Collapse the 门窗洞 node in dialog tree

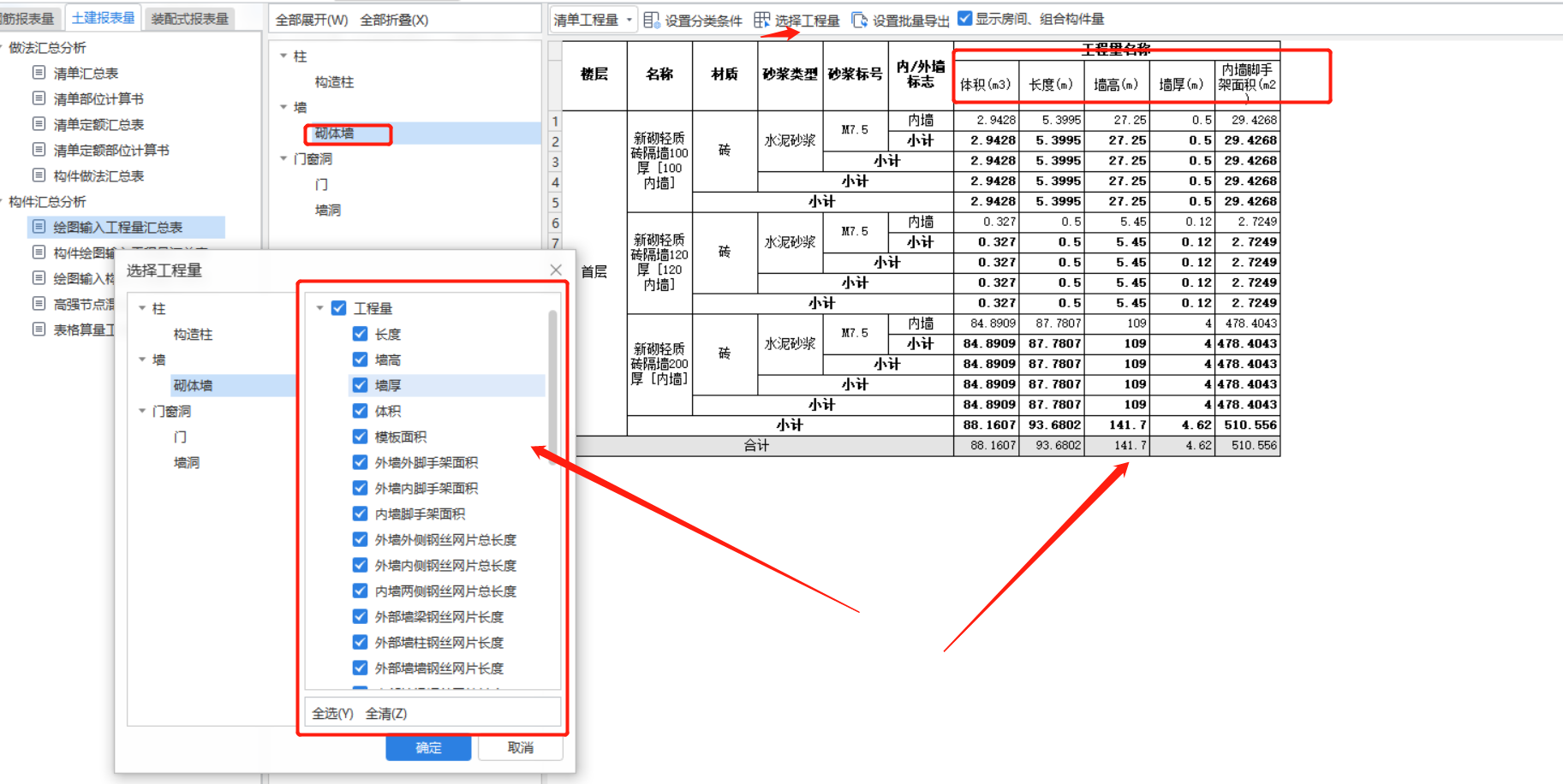[x=142, y=411]
